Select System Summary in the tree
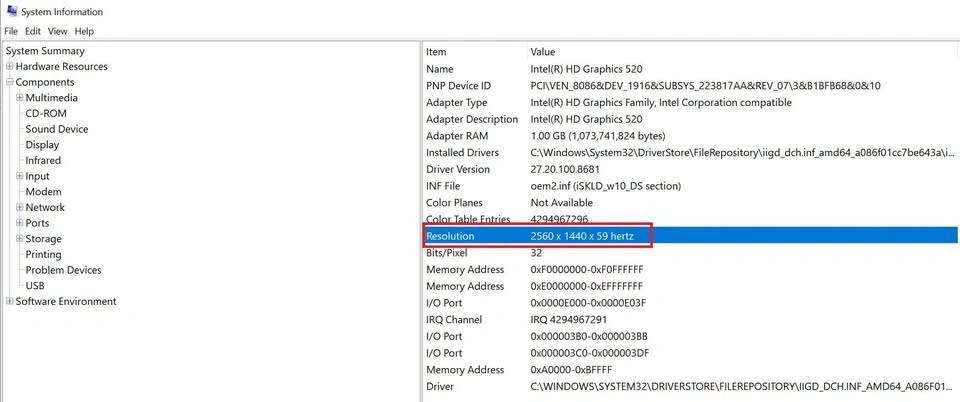Image resolution: width=960 pixels, height=402 pixels. 45,51
